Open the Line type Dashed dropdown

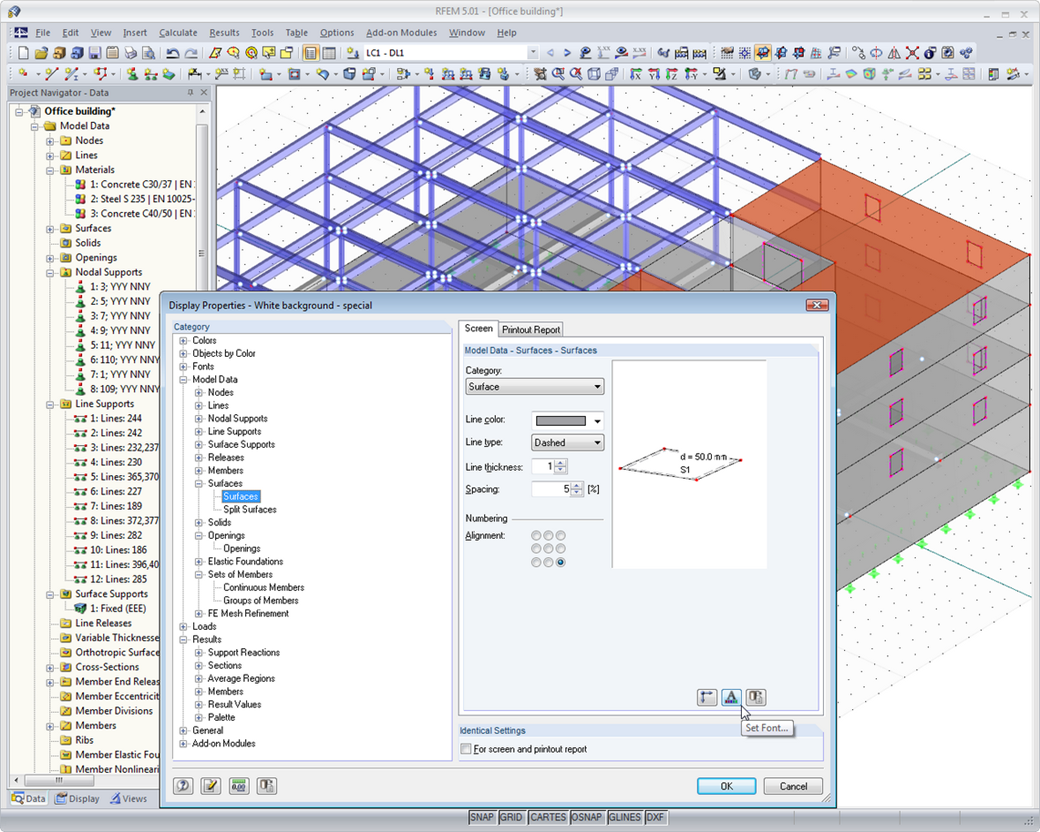(568, 443)
